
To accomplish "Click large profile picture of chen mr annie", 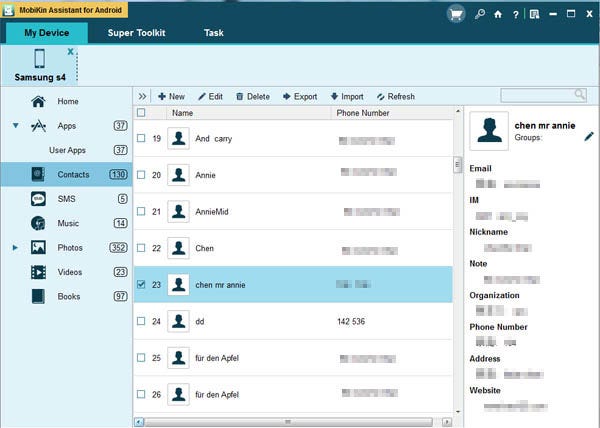I will 489,131.
